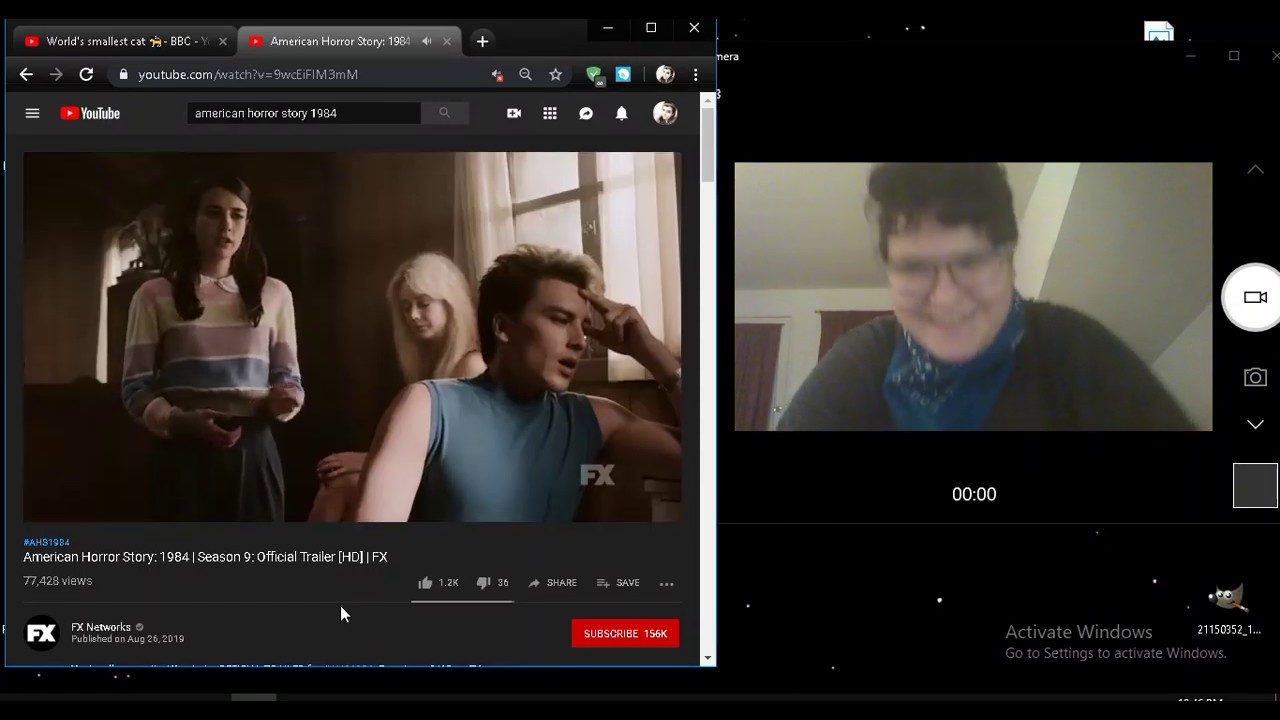This screenshot has width=1280, height=720.
Task: Focus the YouTube search box
Action: [x=304, y=113]
